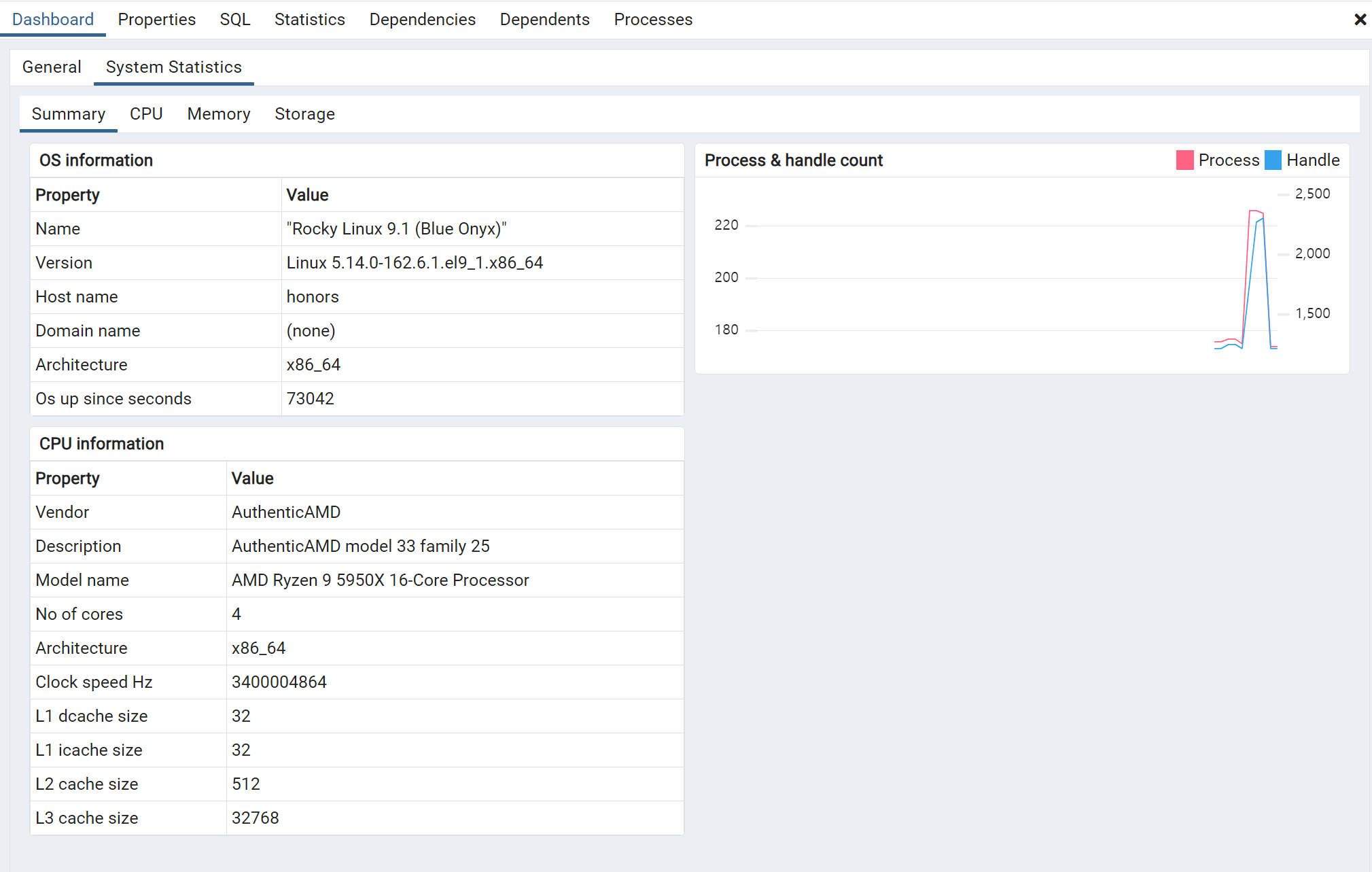Select the System Statistics sub-tab
Image resolution: width=1372 pixels, height=872 pixels.
[173, 67]
